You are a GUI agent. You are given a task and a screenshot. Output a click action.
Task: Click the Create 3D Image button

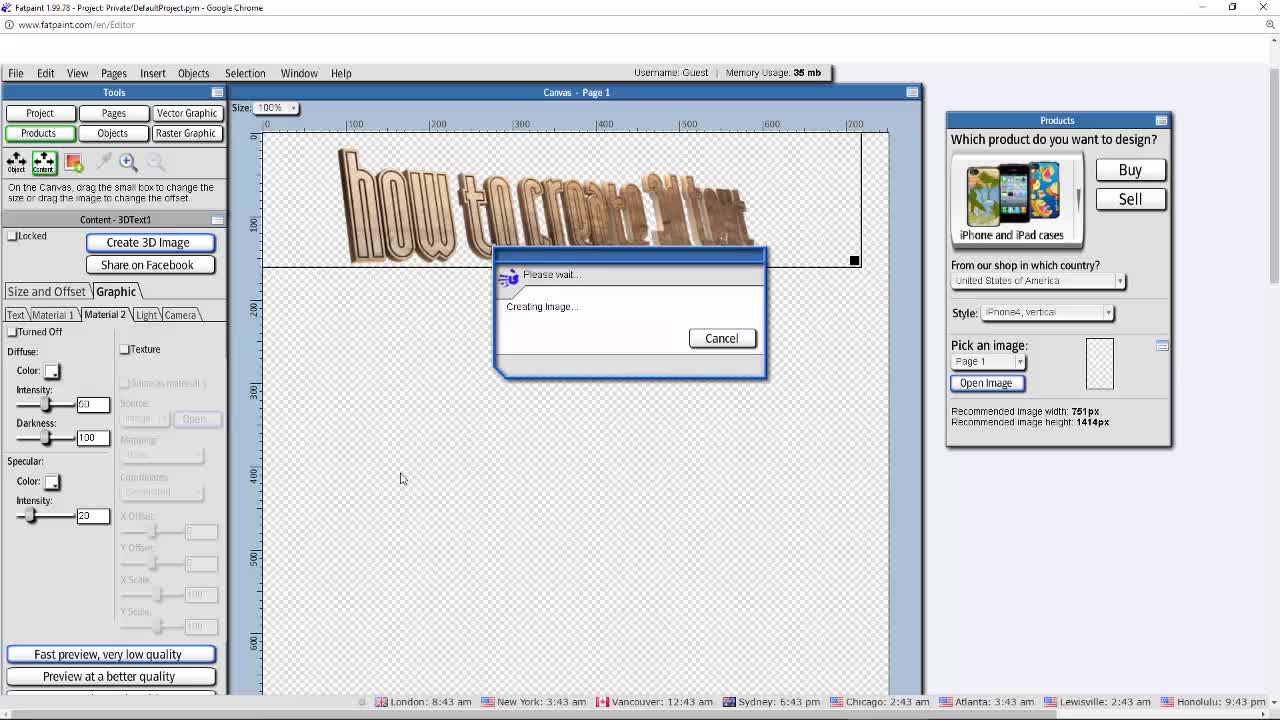click(148, 242)
